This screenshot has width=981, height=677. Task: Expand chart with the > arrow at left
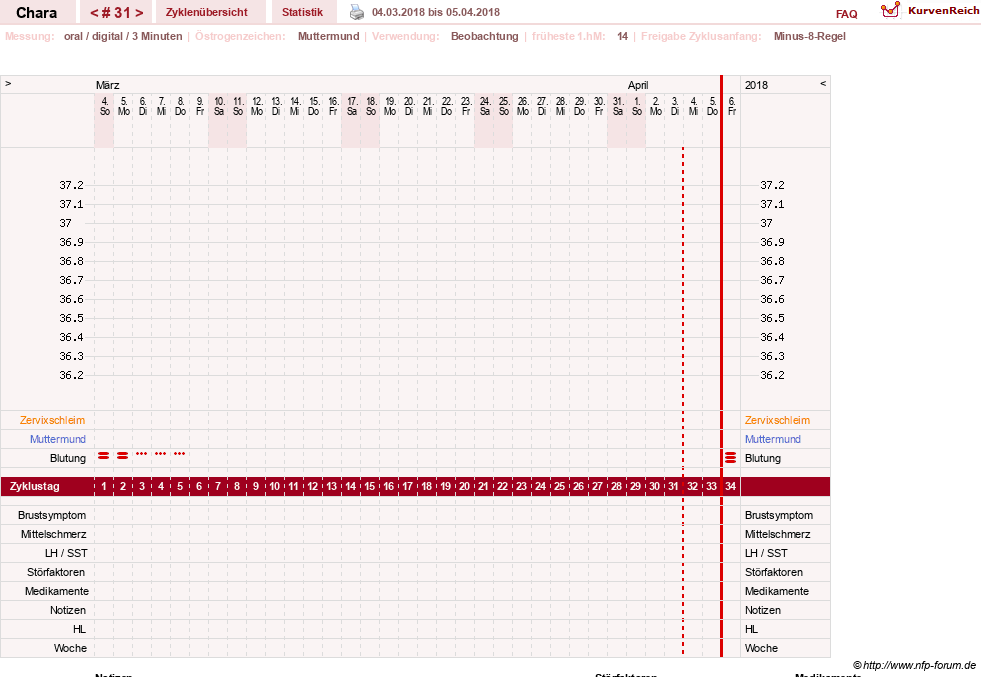(8, 83)
